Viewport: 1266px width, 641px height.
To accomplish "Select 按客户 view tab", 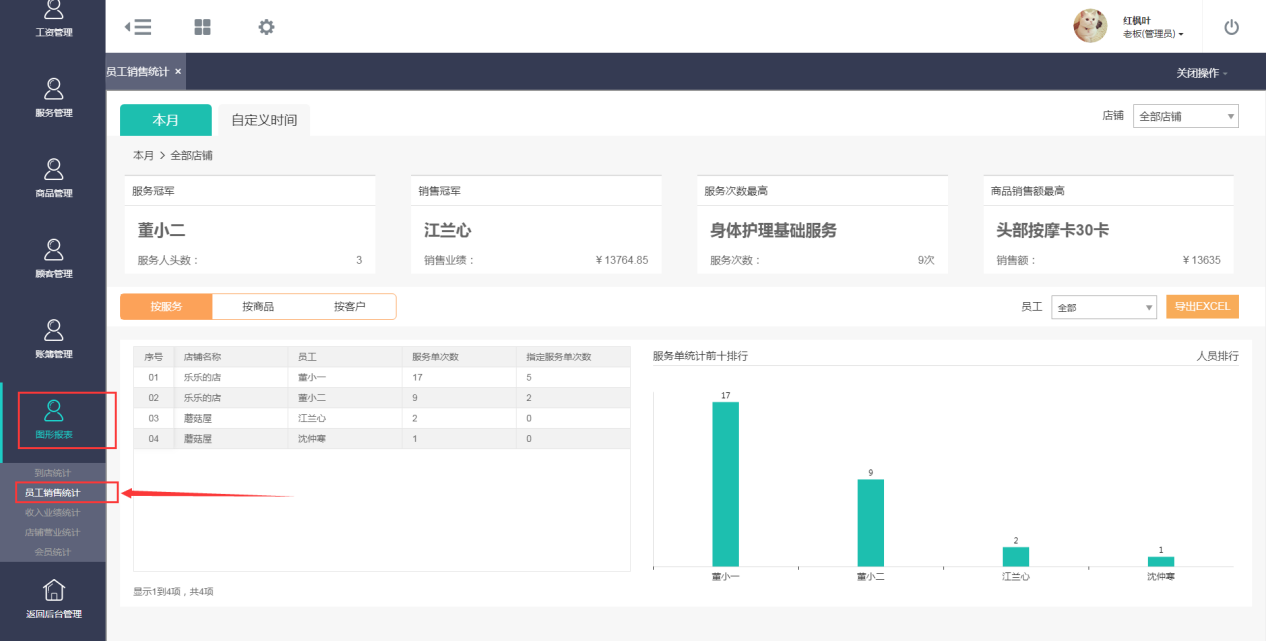I will (350, 306).
